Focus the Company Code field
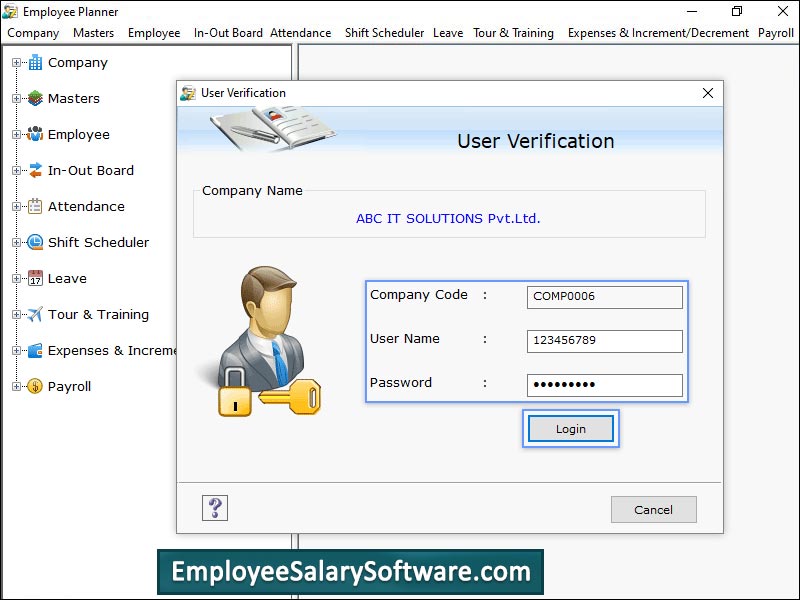 [604, 297]
